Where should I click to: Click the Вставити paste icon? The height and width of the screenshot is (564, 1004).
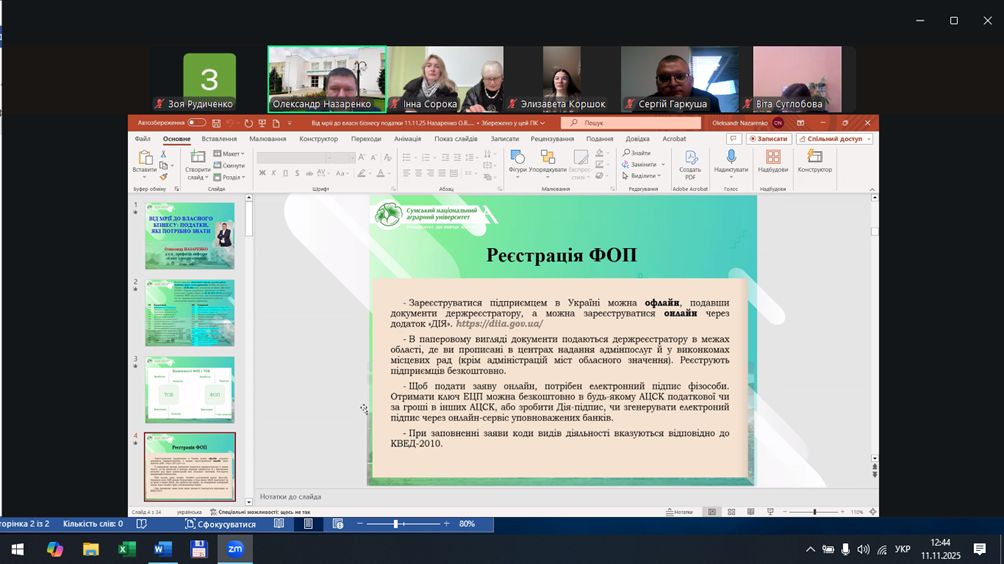tap(145, 160)
